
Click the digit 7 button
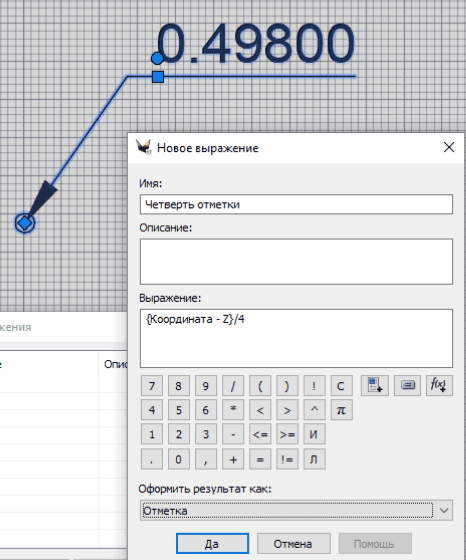[x=152, y=386]
